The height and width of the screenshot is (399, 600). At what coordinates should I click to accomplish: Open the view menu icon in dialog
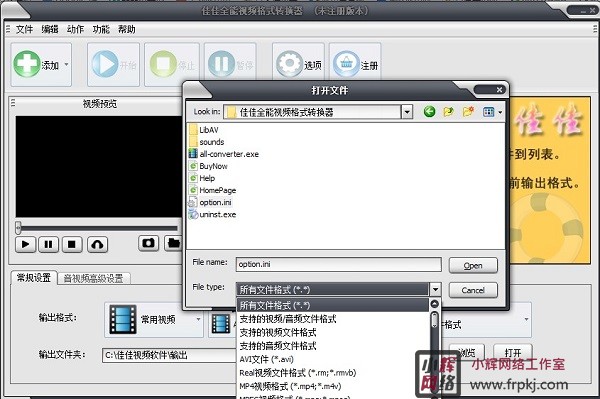point(492,112)
